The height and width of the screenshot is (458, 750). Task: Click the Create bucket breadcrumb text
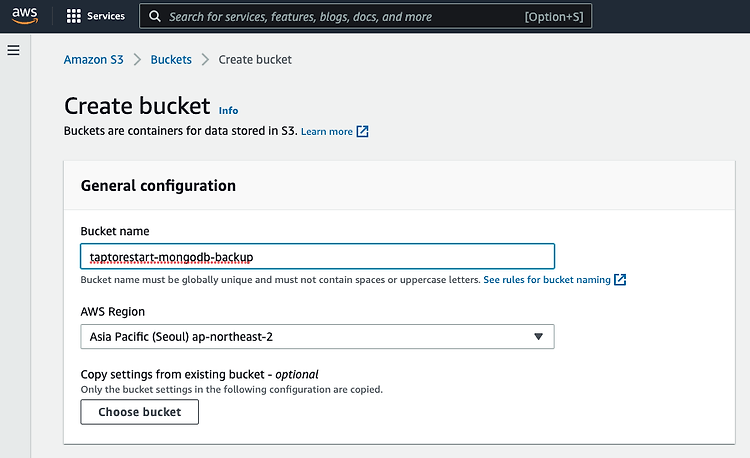(x=255, y=60)
